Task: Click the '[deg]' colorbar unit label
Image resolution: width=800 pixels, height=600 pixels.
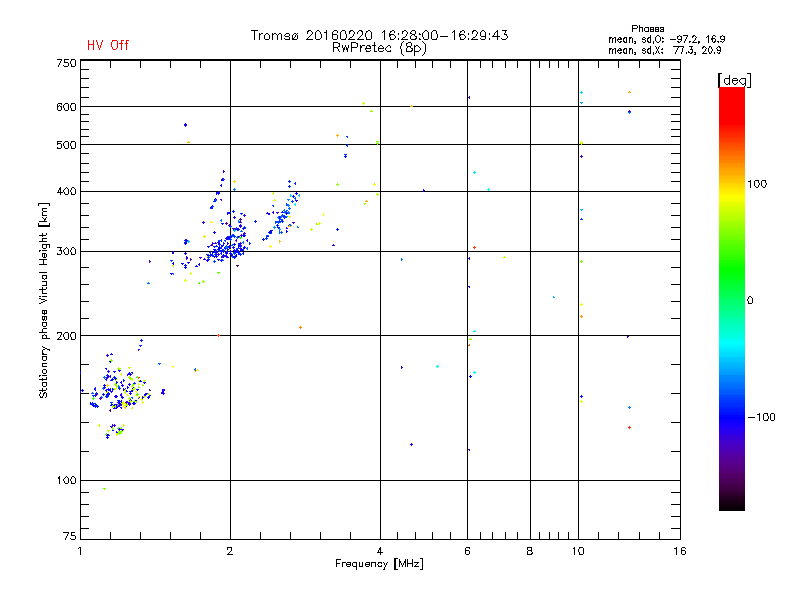Action: click(x=734, y=80)
